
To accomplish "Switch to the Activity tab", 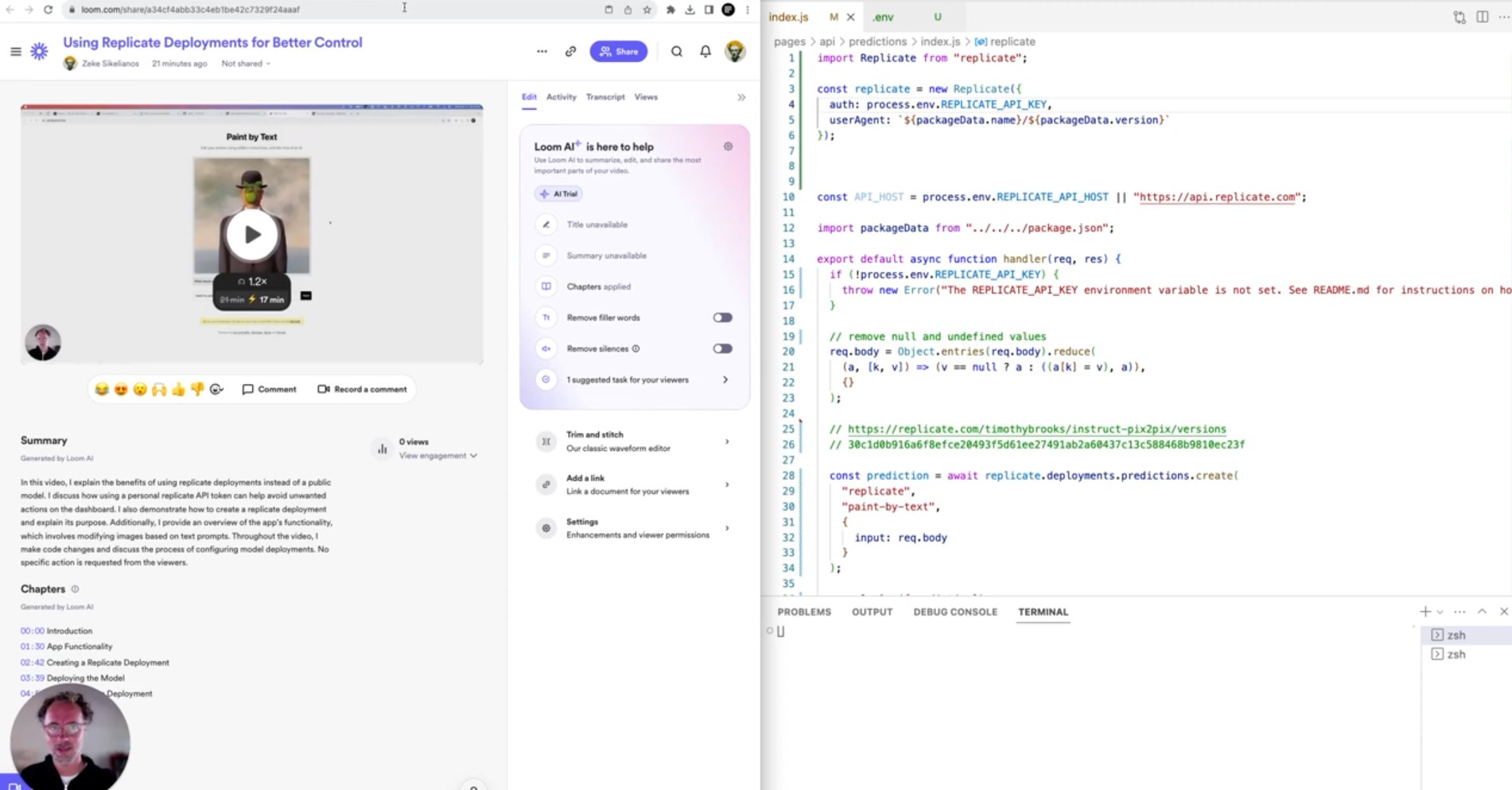I will click(x=561, y=97).
